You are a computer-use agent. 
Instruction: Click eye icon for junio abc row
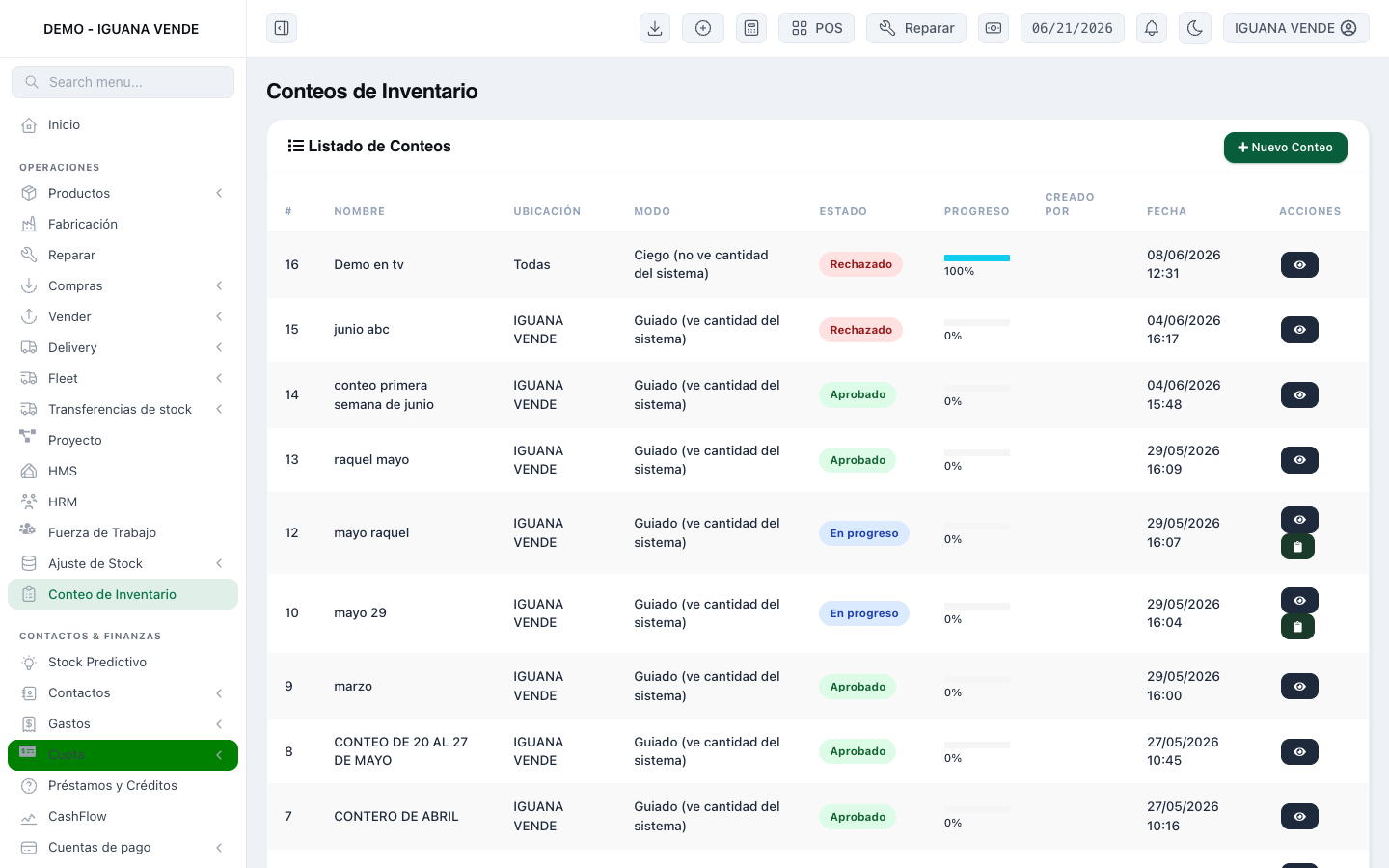pyautogui.click(x=1299, y=330)
